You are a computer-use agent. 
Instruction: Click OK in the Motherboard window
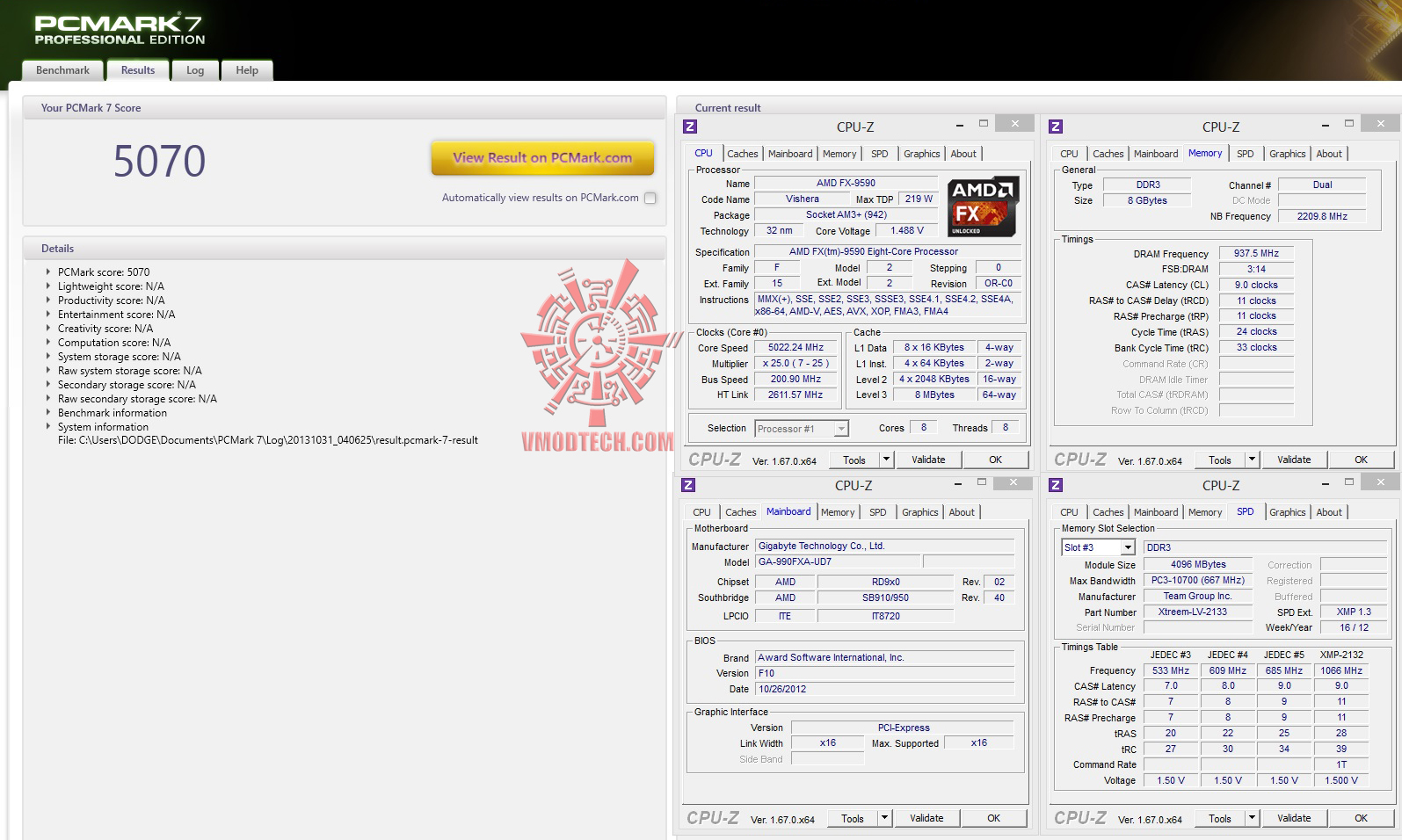click(993, 818)
